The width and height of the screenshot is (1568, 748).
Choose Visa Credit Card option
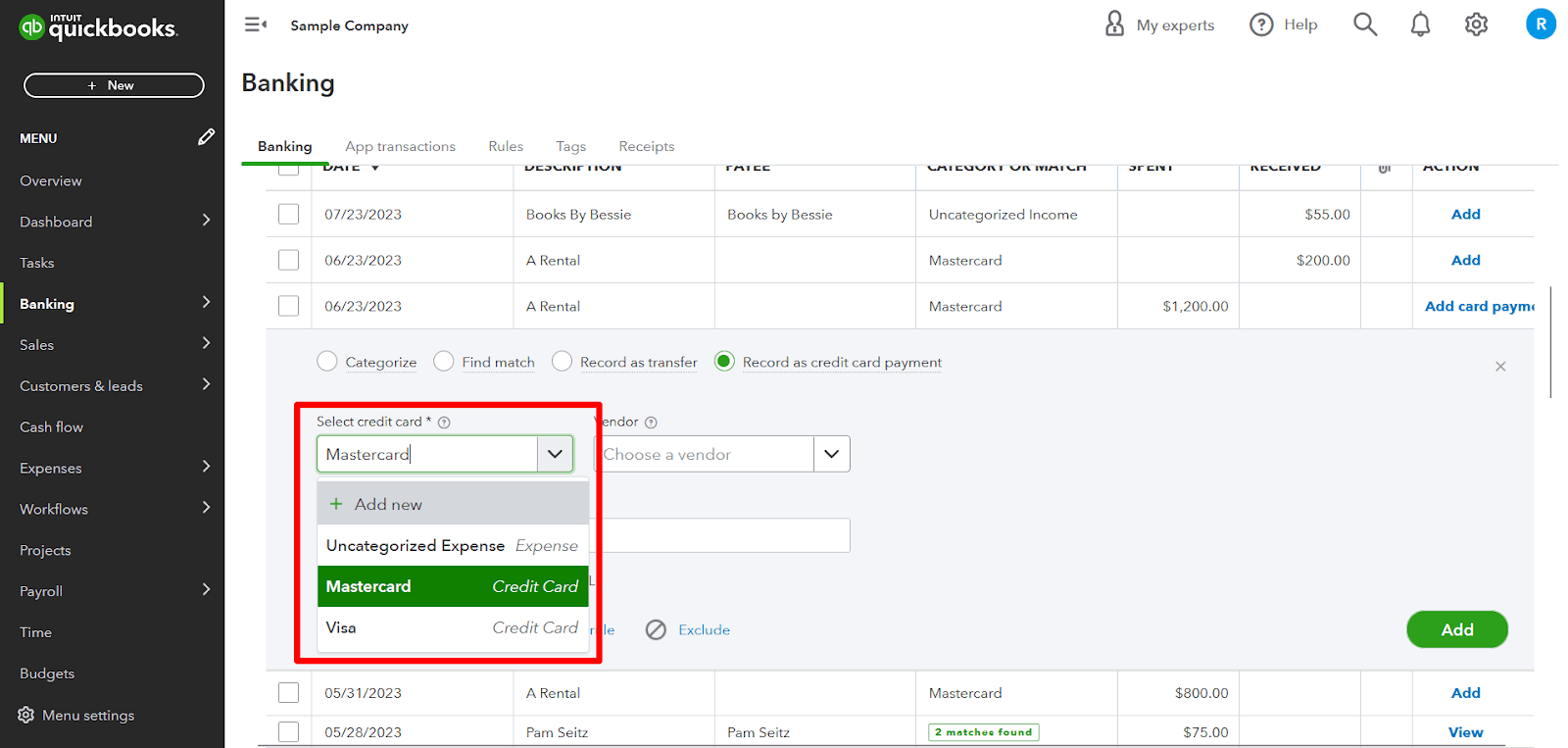tap(453, 627)
